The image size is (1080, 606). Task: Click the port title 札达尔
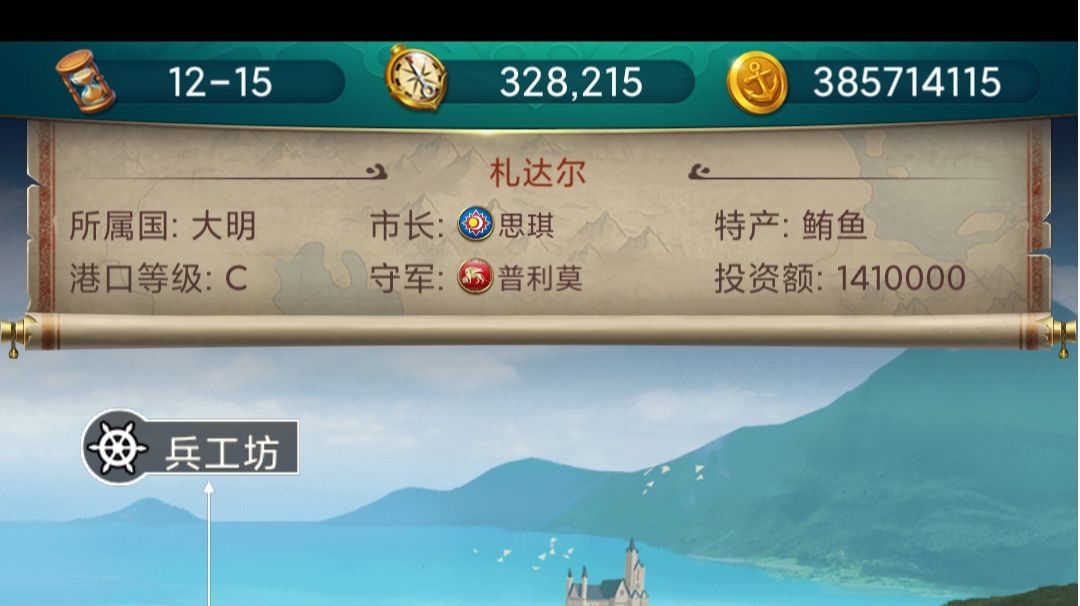tap(537, 173)
